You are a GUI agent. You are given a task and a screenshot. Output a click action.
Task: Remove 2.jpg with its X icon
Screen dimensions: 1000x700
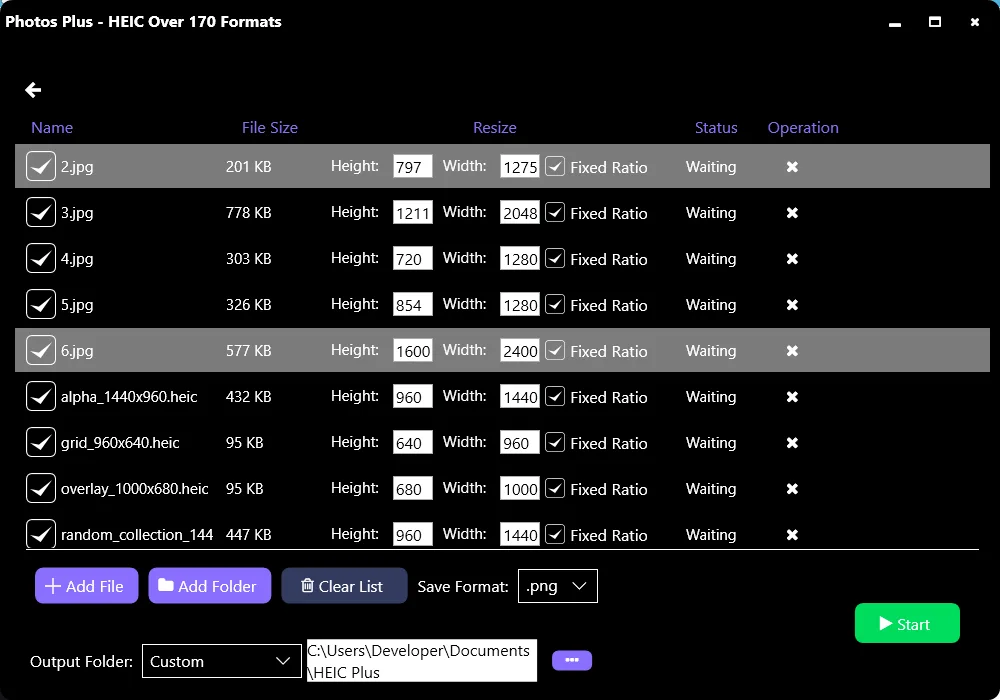pos(792,166)
